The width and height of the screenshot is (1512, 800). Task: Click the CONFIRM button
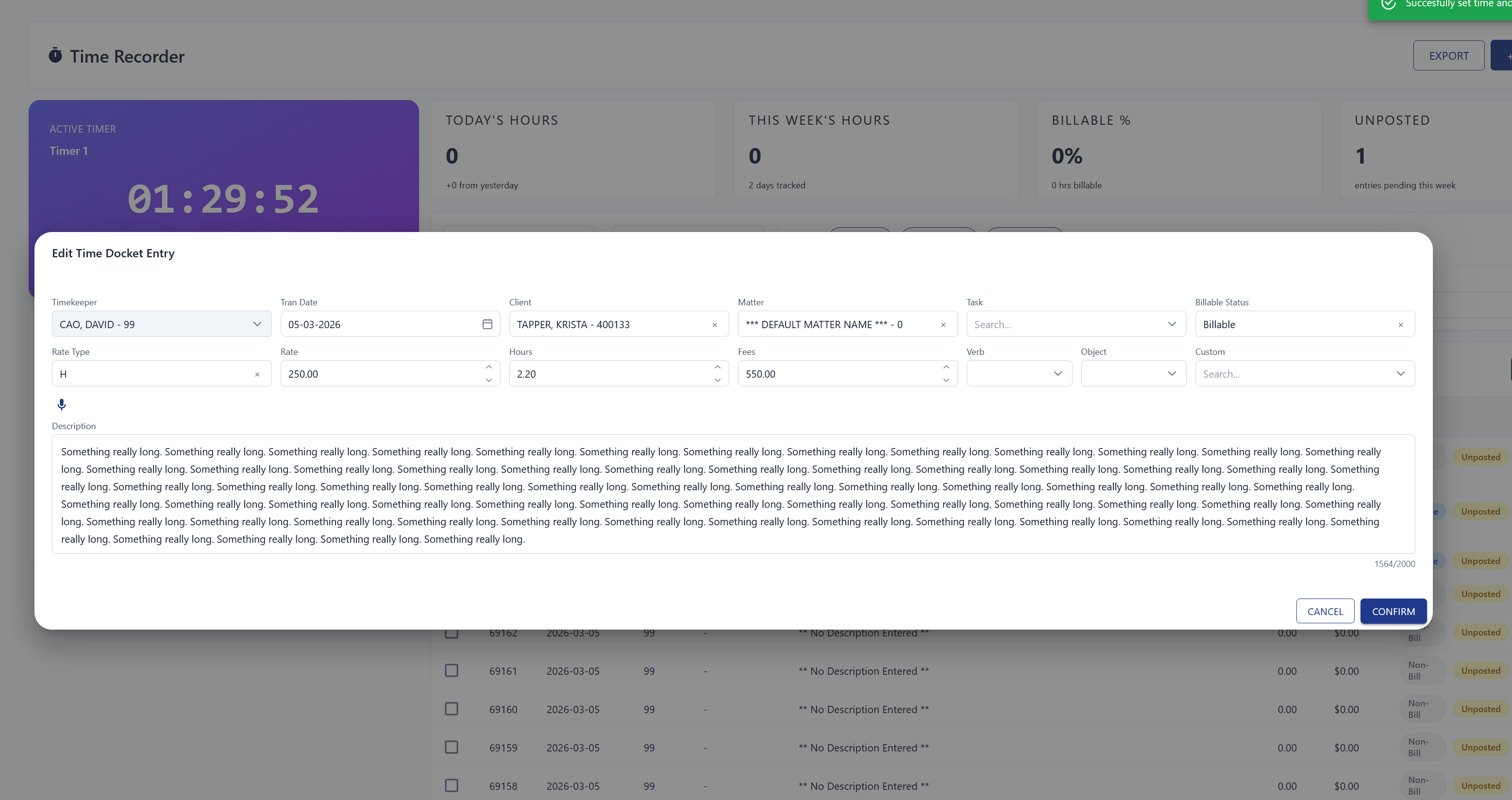pyautogui.click(x=1393, y=610)
